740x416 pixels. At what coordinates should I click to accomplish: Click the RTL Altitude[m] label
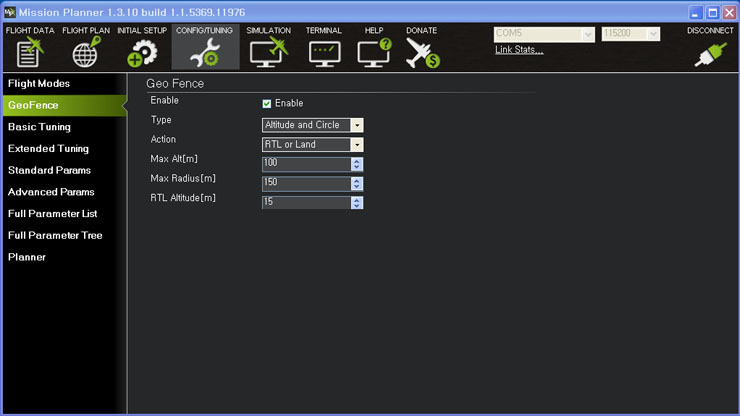[x=183, y=198]
